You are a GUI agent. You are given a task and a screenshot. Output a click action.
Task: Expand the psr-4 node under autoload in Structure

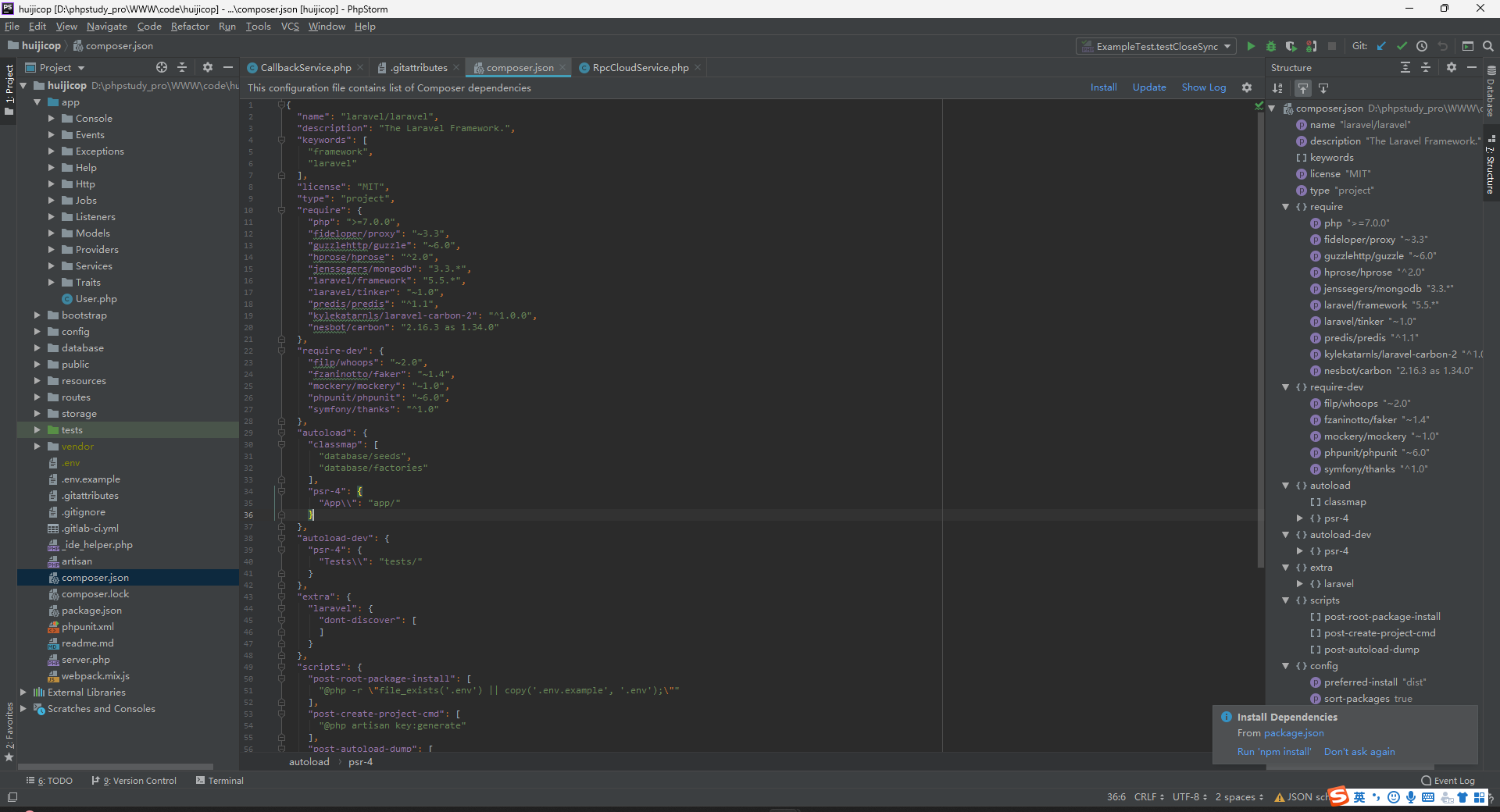click(x=1300, y=518)
